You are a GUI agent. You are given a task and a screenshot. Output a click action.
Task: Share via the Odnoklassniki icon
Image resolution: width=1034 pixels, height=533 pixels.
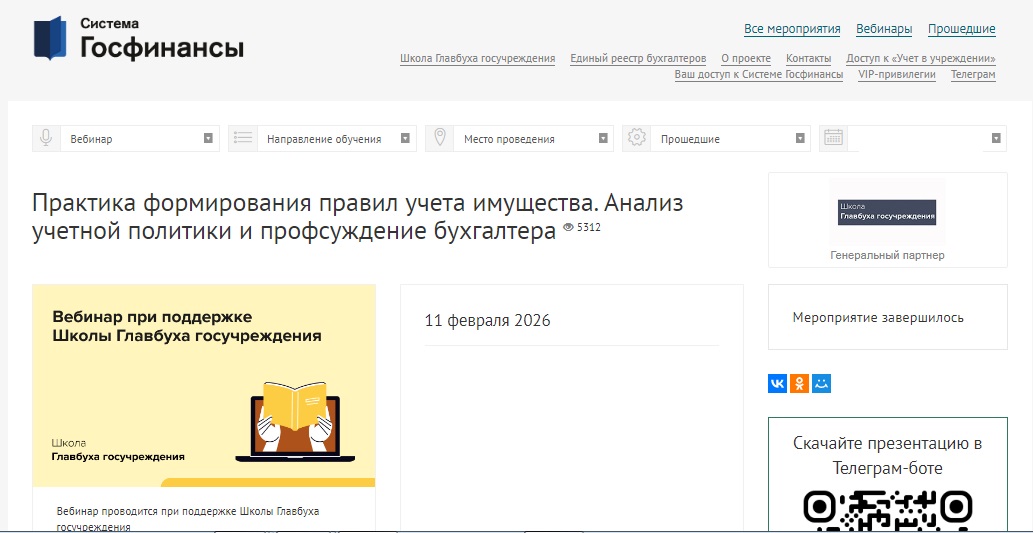[x=799, y=383]
